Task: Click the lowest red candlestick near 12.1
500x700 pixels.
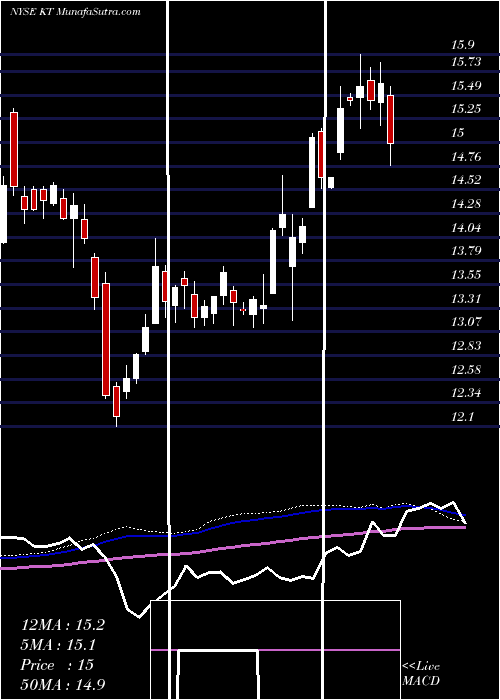Action: coord(117,401)
